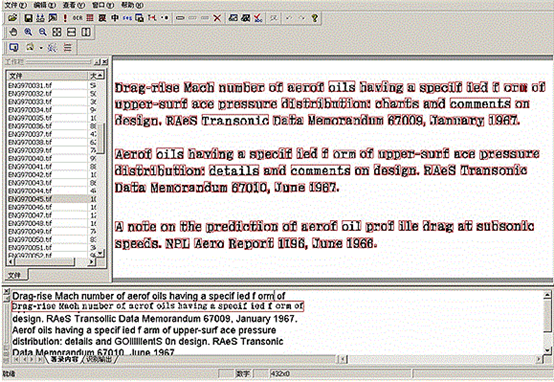Open the small dropdown arrow in third toolbar
Viewport: 554px width, 382px height.
click(41, 47)
